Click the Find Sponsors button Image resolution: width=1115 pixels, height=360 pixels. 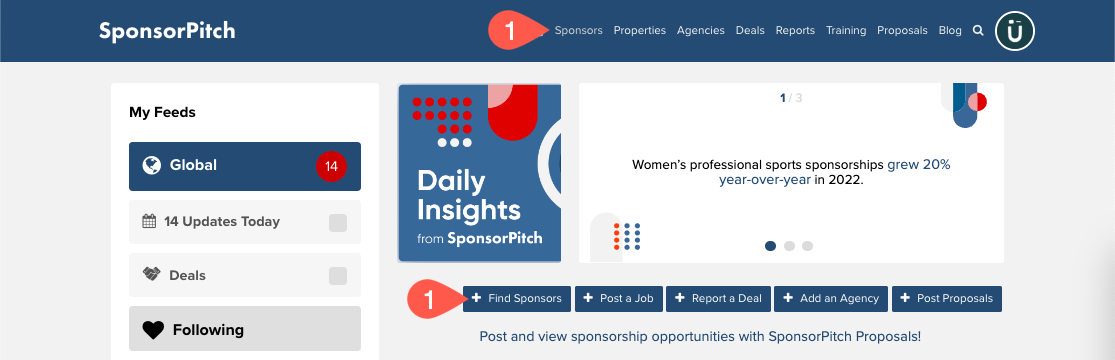pos(517,299)
